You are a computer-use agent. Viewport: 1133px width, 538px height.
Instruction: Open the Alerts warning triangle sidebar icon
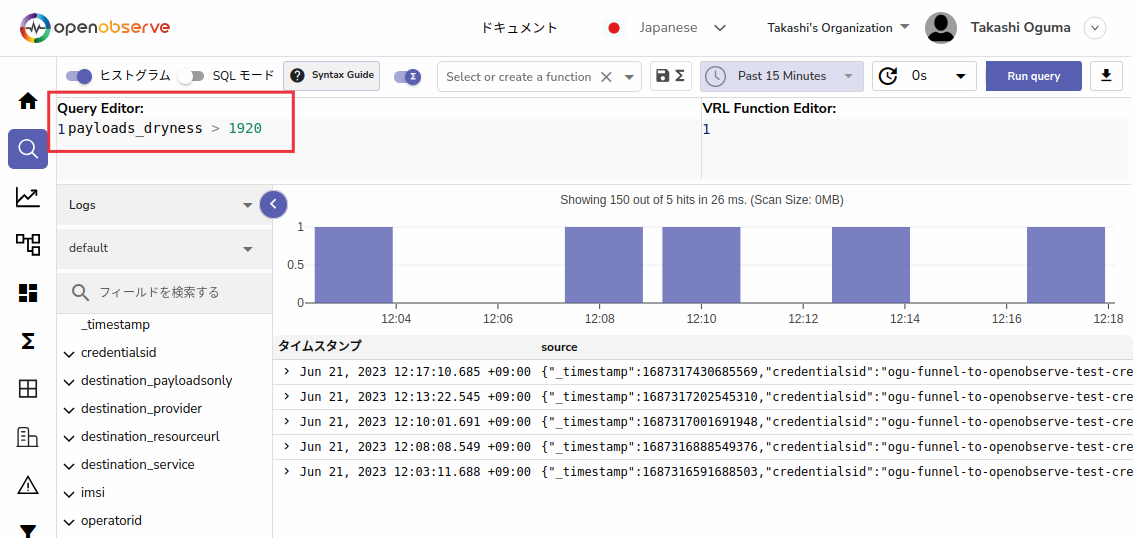27,485
